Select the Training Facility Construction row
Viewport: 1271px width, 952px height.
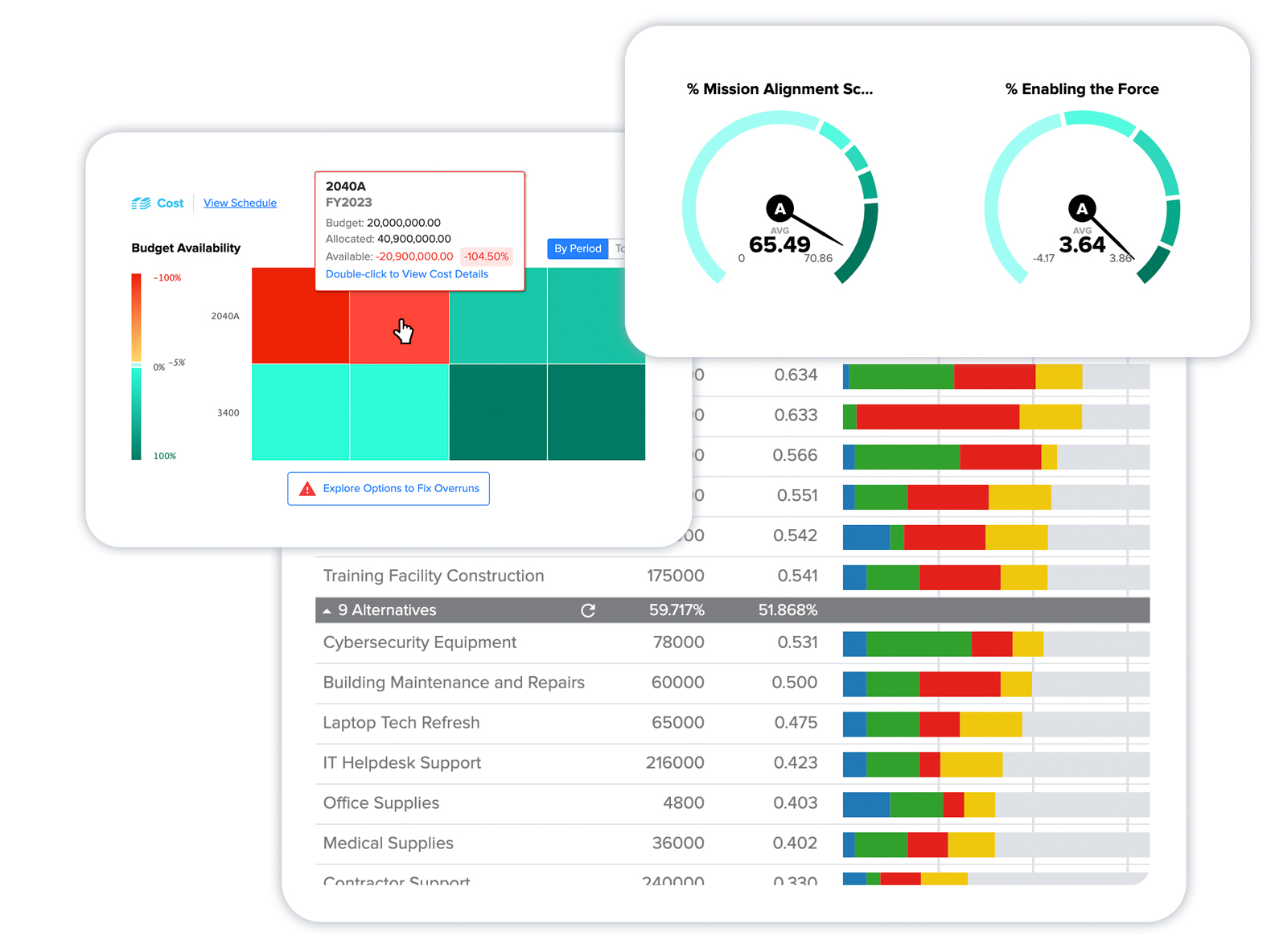point(433,576)
